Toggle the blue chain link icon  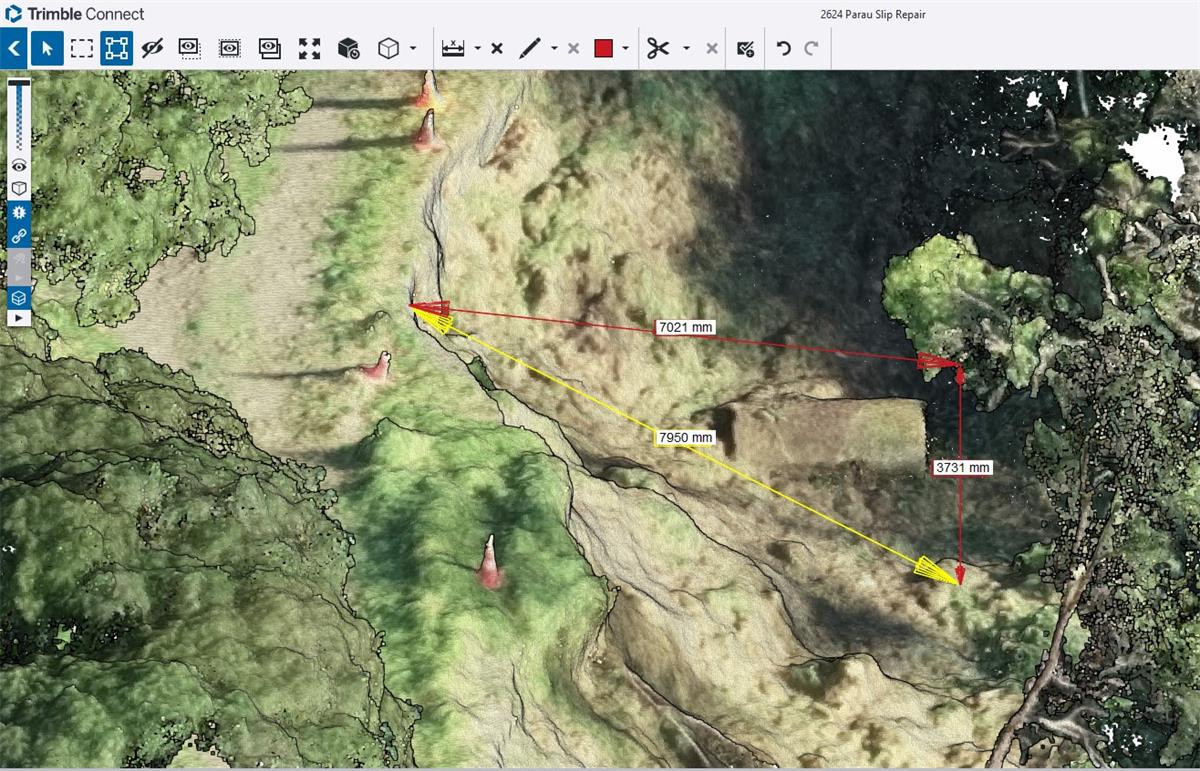point(19,236)
